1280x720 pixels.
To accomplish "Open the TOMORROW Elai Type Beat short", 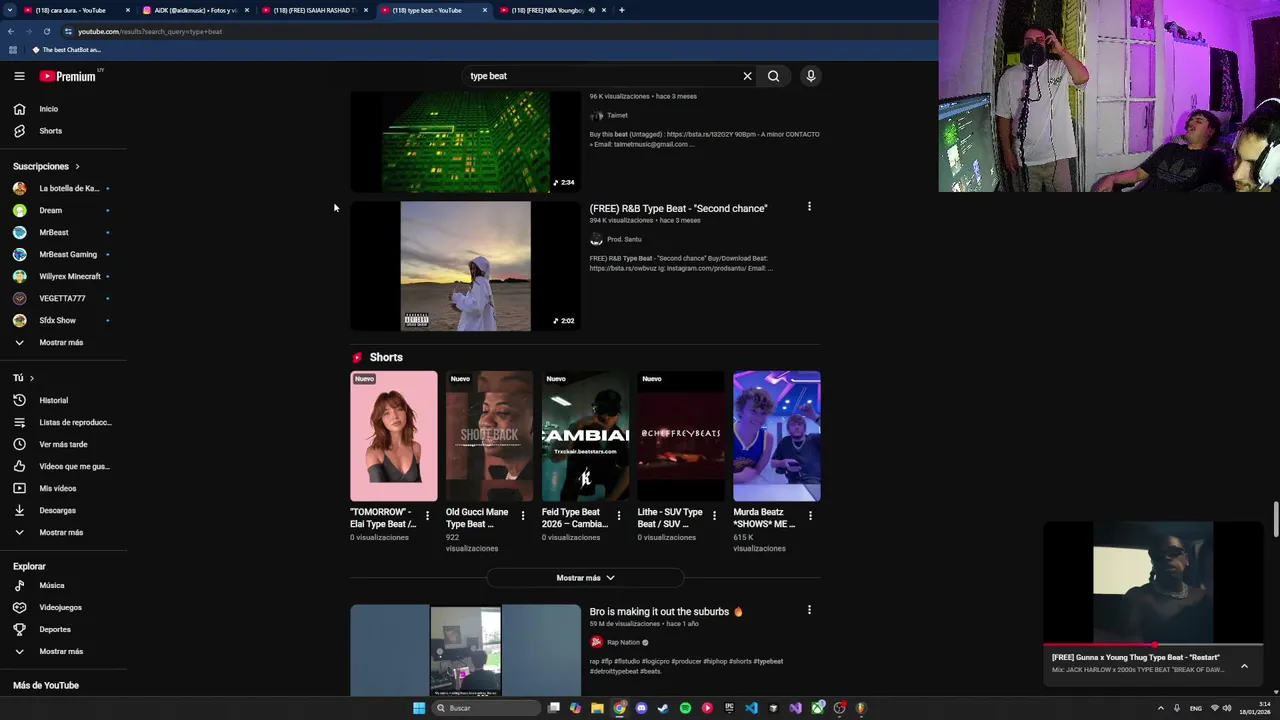I will tap(393, 436).
